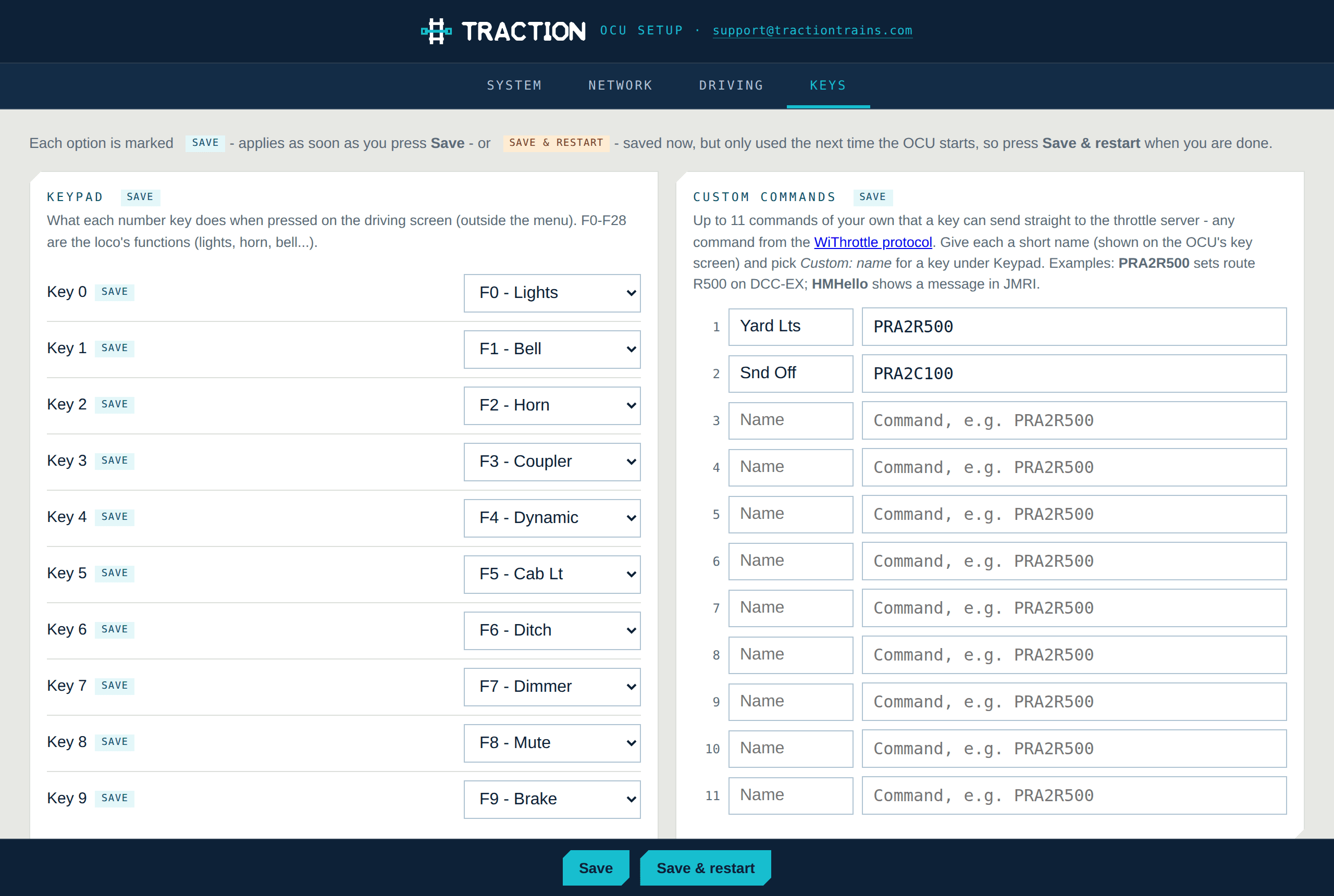Focus the Name field for command 4
The width and height of the screenshot is (1334, 896).
click(790, 467)
